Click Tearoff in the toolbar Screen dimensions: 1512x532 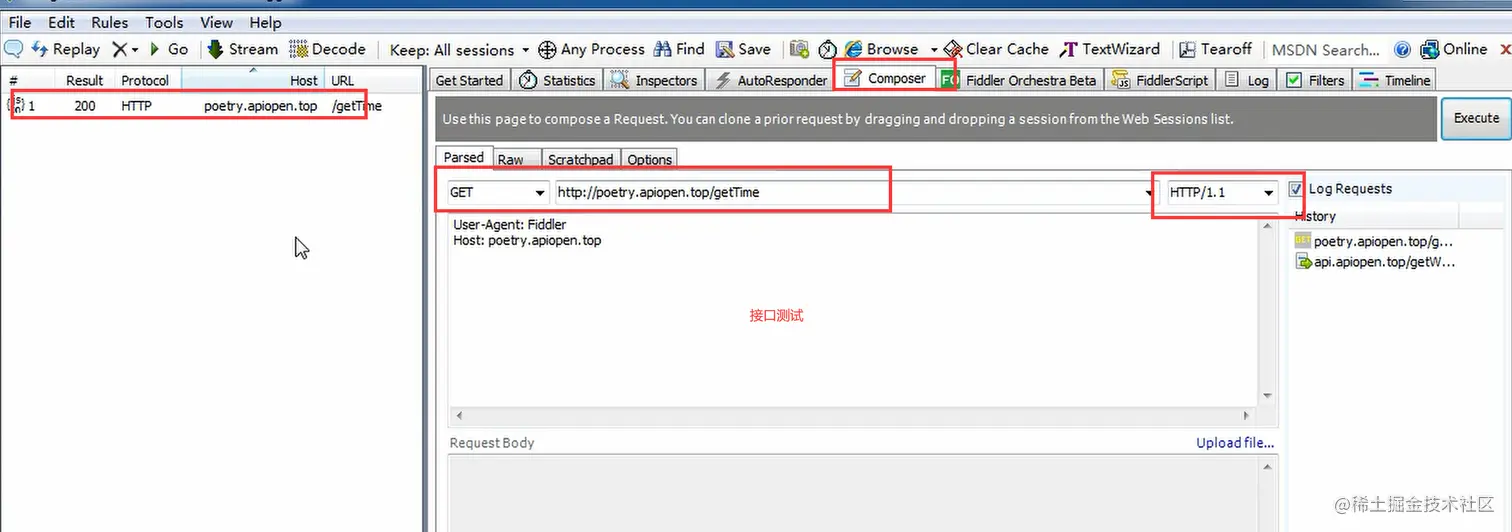(1215, 49)
